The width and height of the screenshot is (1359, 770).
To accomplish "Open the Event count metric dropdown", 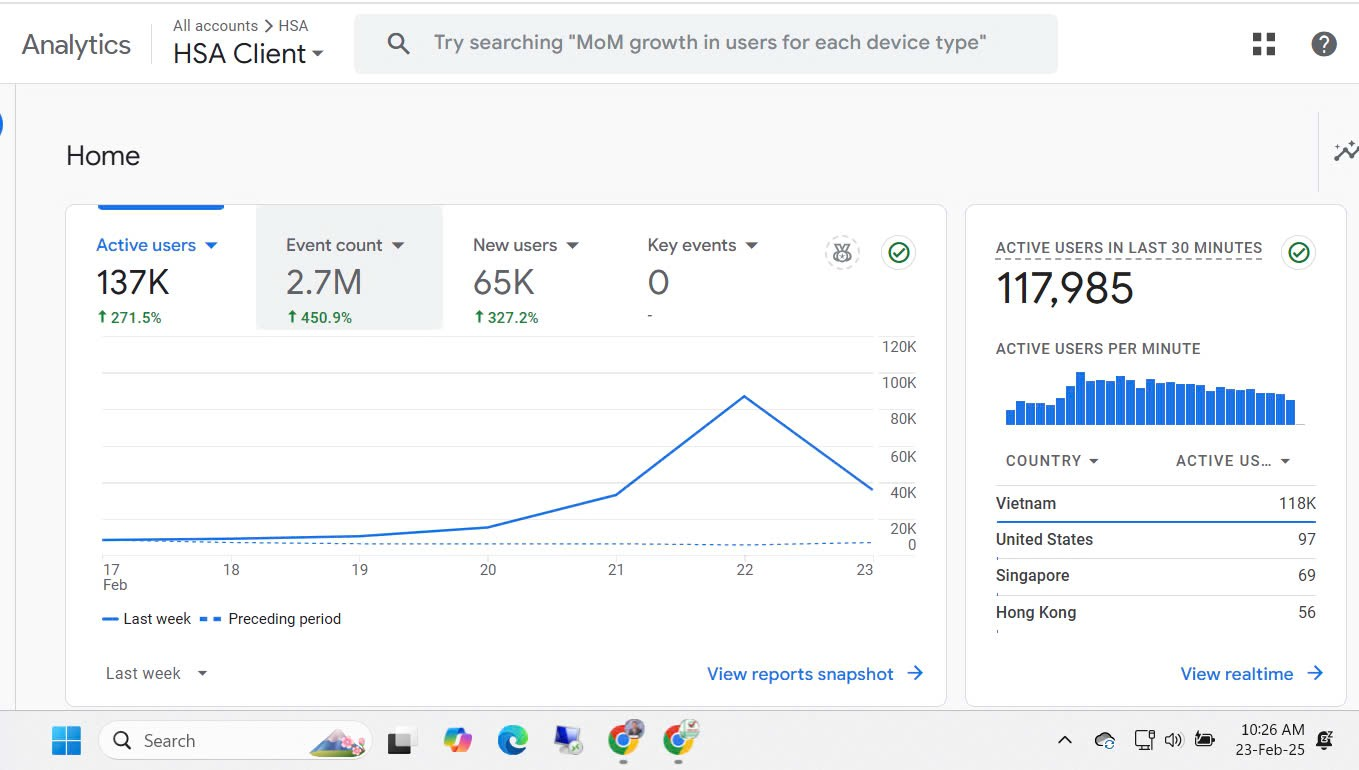I will coord(398,245).
